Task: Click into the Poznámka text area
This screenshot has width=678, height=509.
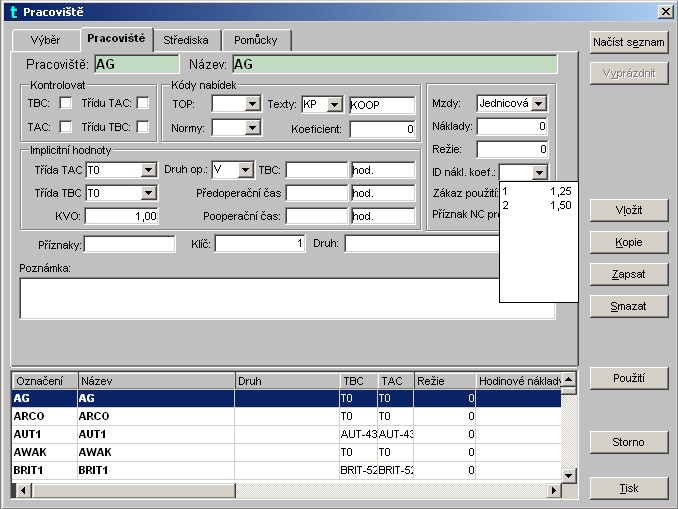Action: (x=259, y=299)
